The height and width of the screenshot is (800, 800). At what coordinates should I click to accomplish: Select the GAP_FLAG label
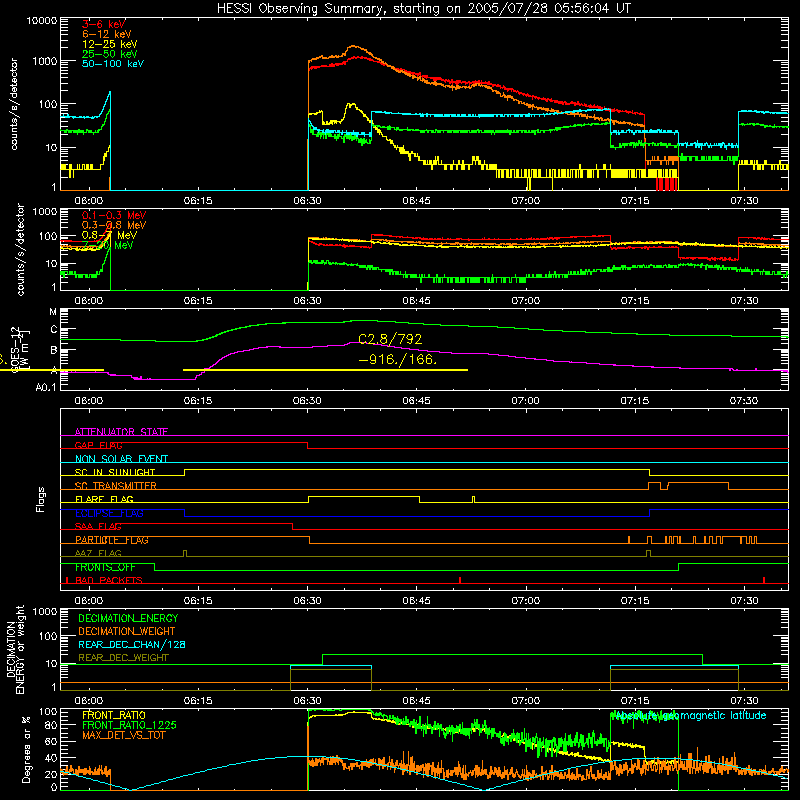tap(98, 445)
